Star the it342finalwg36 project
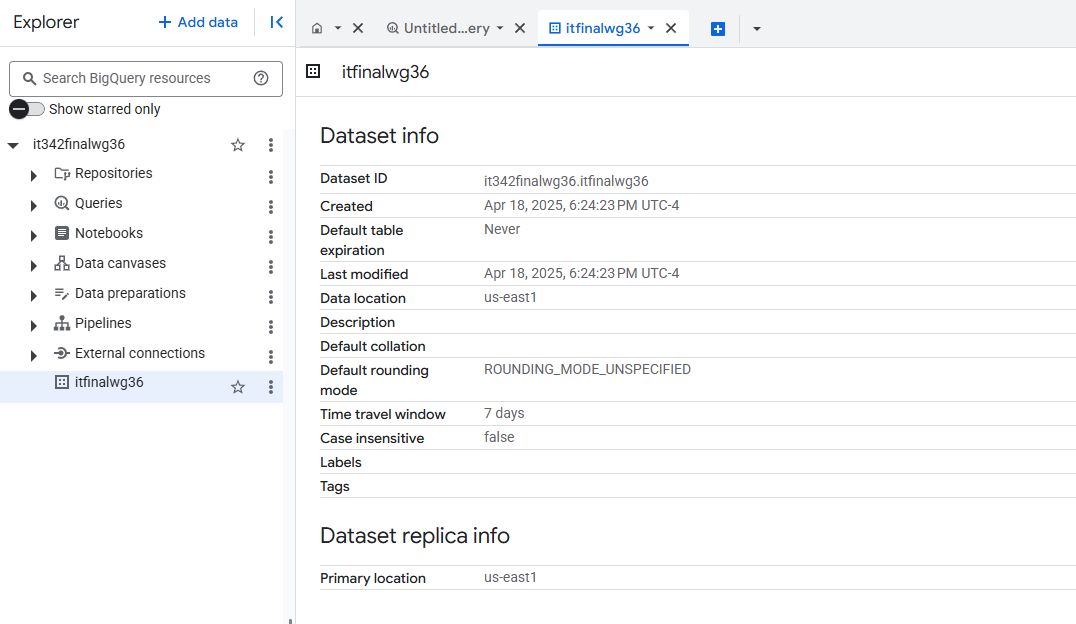 pyautogui.click(x=238, y=145)
